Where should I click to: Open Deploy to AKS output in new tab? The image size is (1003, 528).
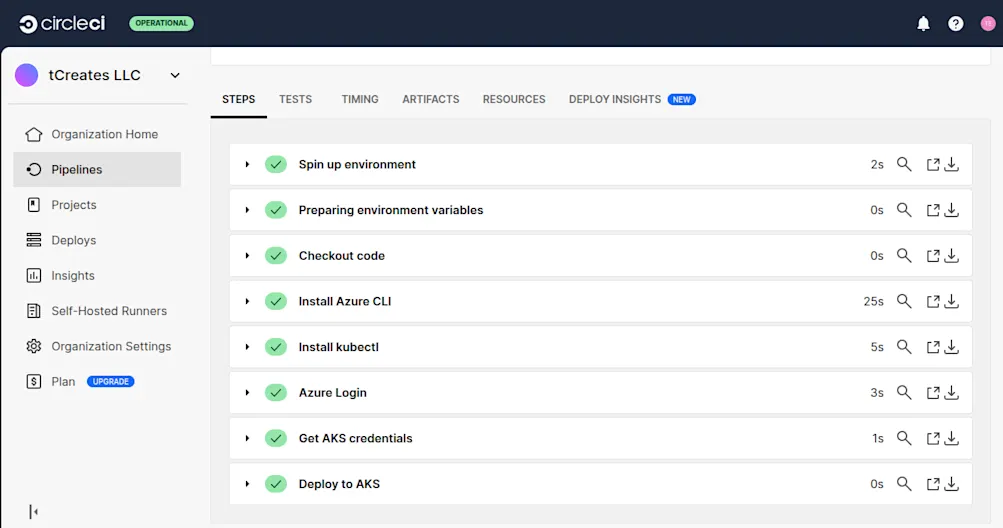pos(933,484)
